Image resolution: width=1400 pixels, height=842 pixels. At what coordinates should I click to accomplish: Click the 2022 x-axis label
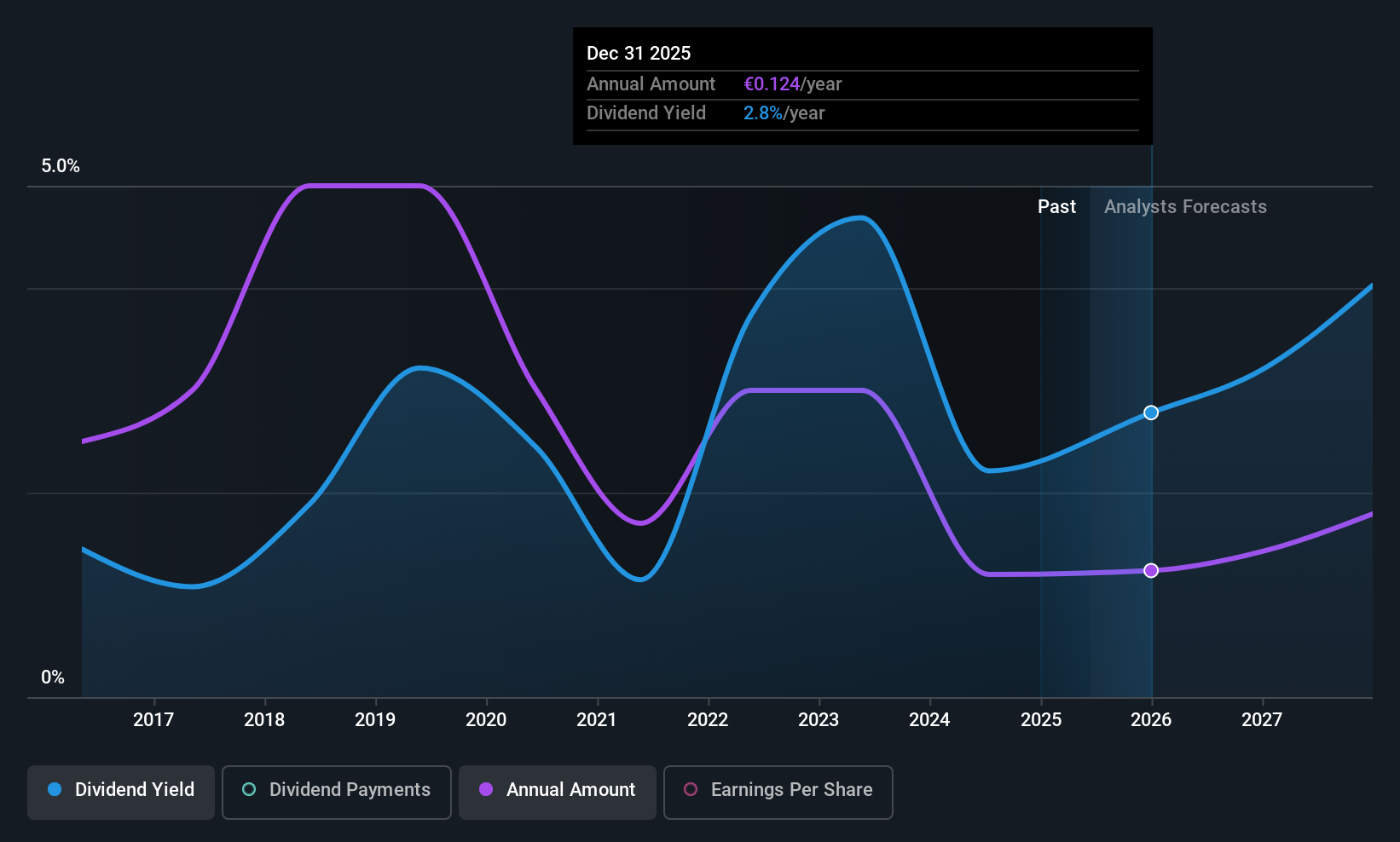(x=708, y=719)
